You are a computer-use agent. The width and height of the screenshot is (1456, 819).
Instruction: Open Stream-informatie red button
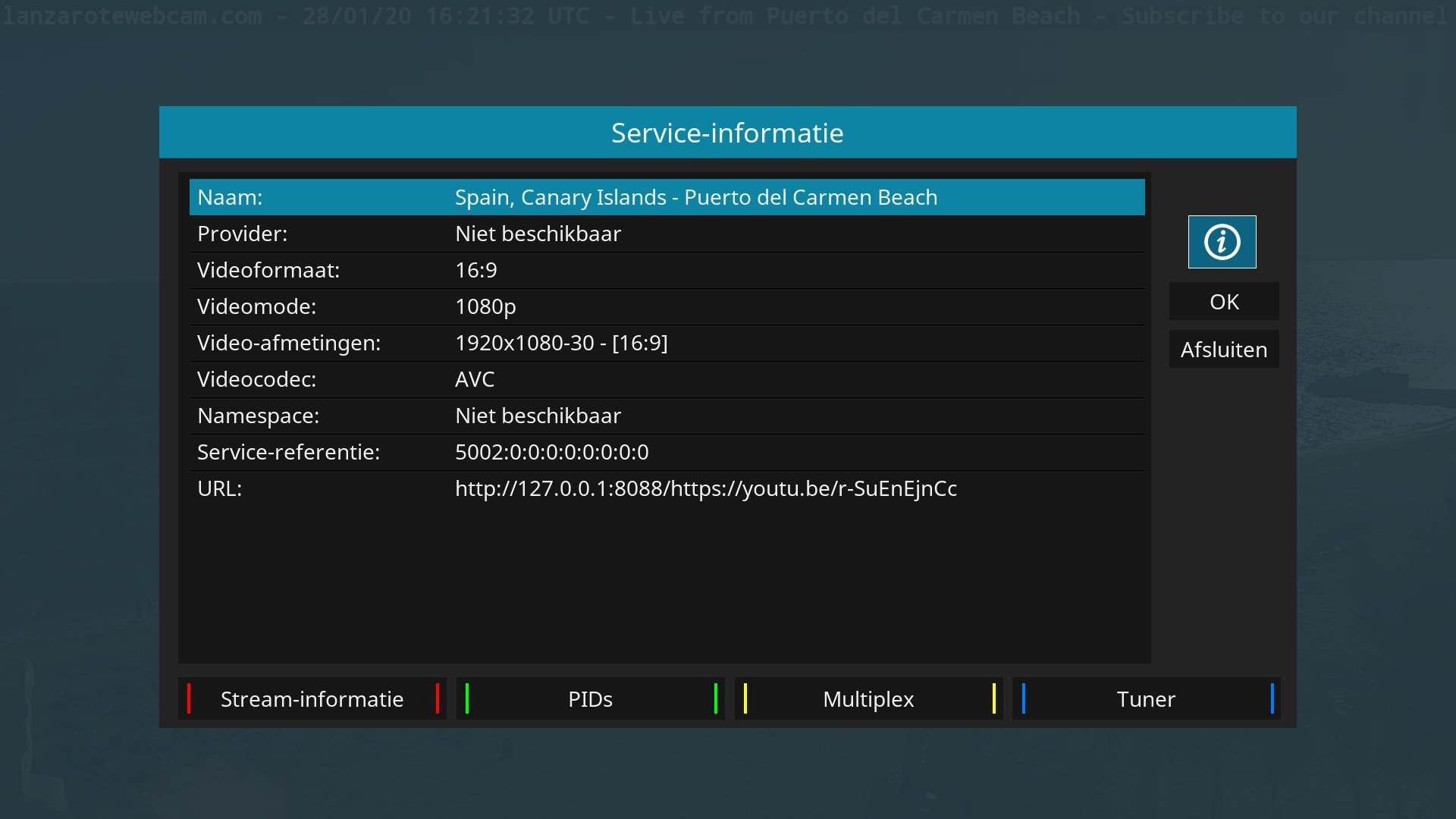coord(312,699)
